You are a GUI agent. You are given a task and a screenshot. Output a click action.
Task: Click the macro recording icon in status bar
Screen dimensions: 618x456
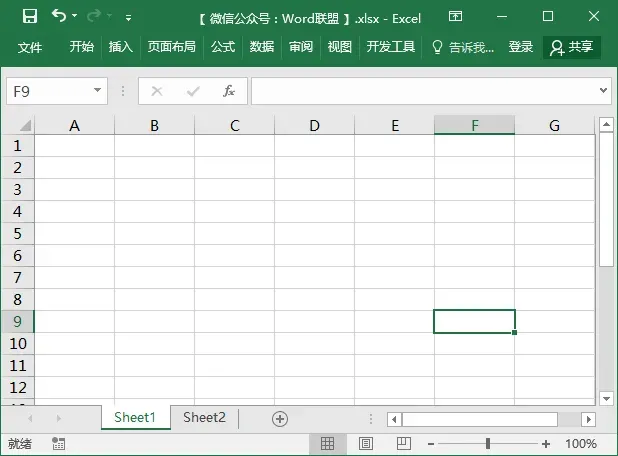[59, 444]
